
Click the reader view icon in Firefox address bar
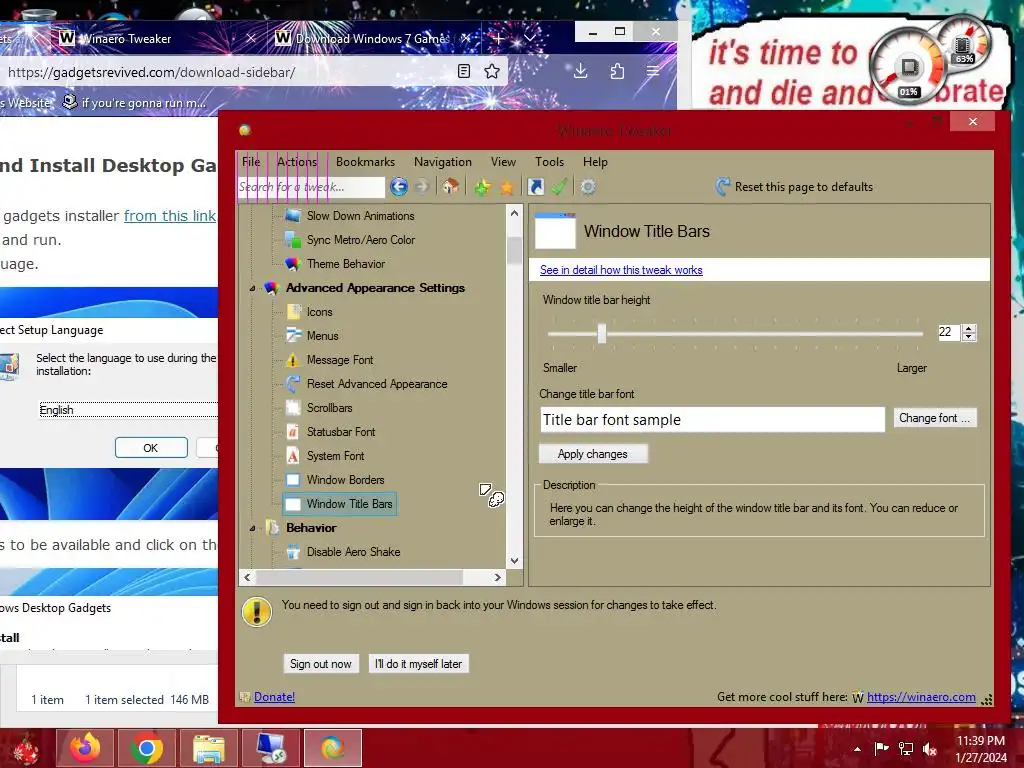point(464,71)
